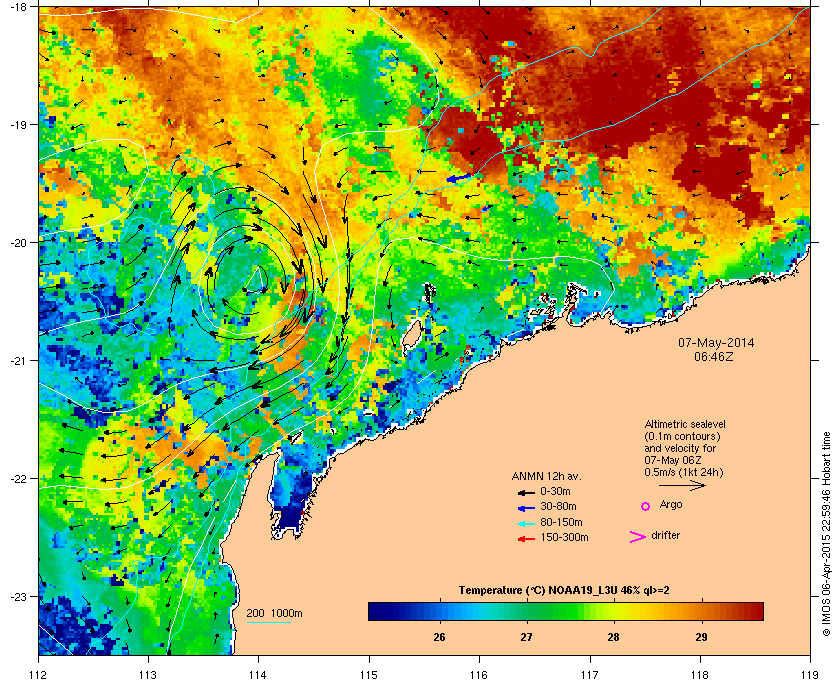The height and width of the screenshot is (680, 840).
Task: Click the colorbar tick label '26'
Action: pos(439,637)
